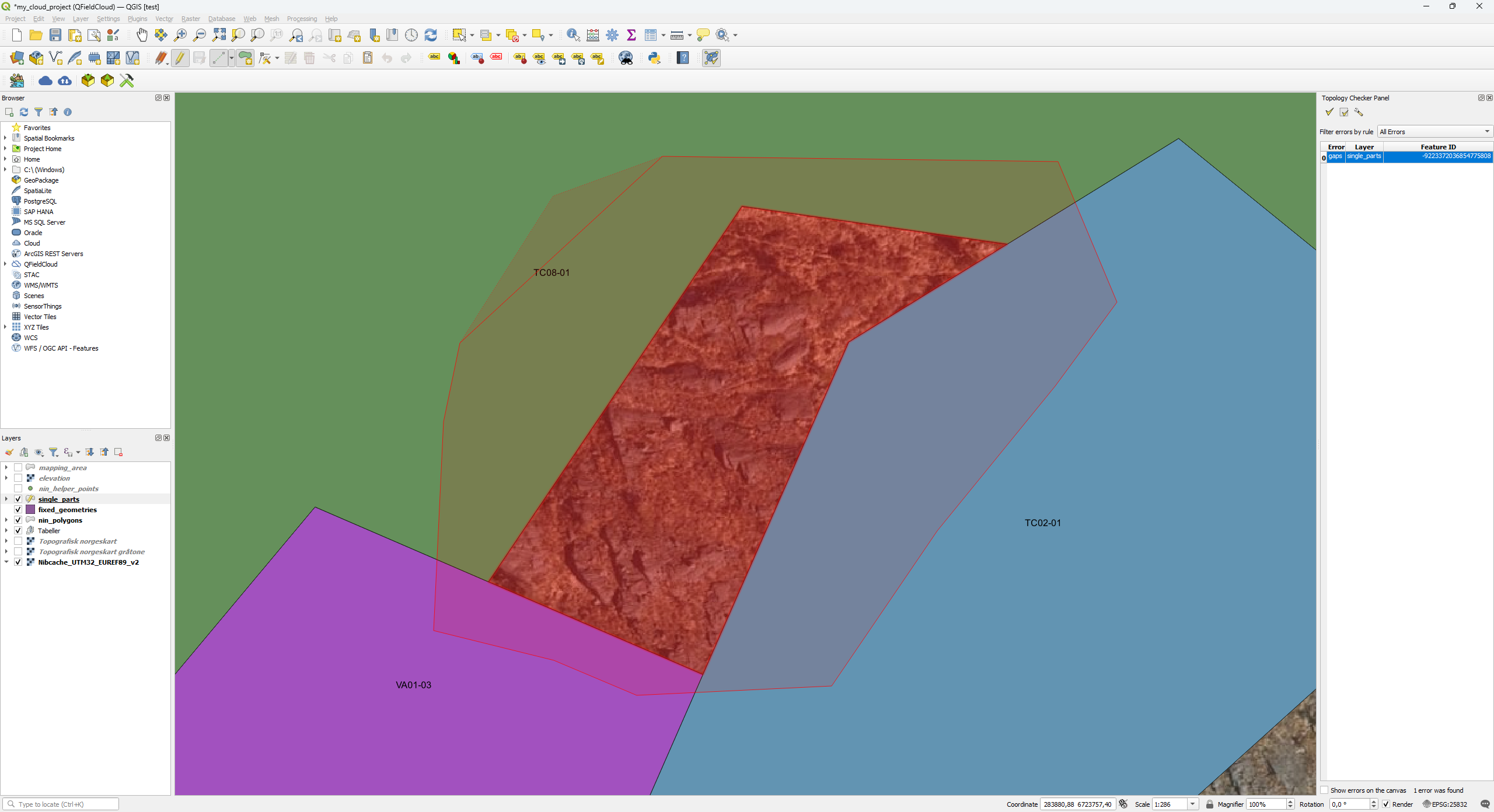Viewport: 1494px width, 812px height.
Task: Open the Vector menu
Action: point(164,19)
